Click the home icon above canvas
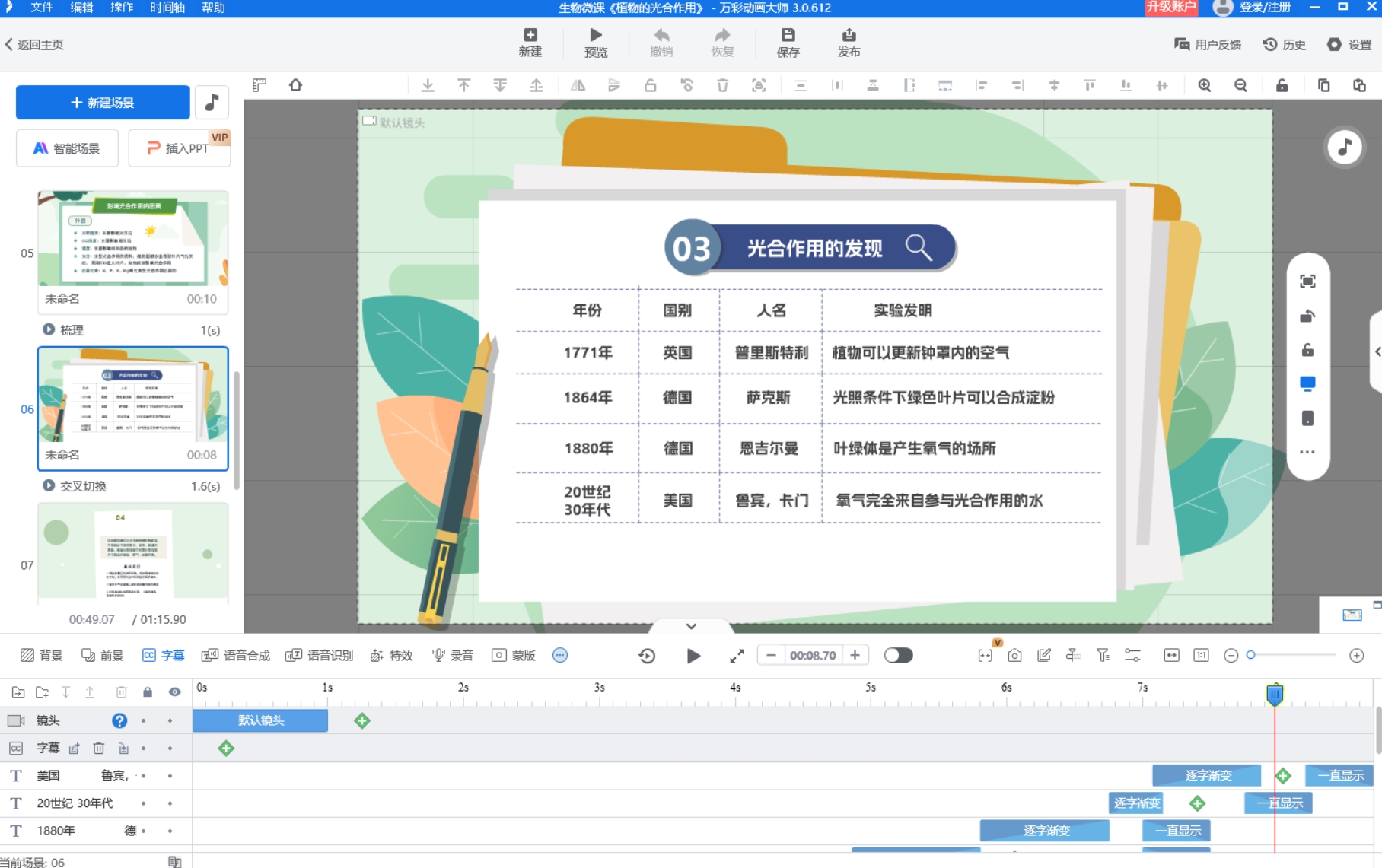This screenshot has width=1382, height=868. pos(296,85)
